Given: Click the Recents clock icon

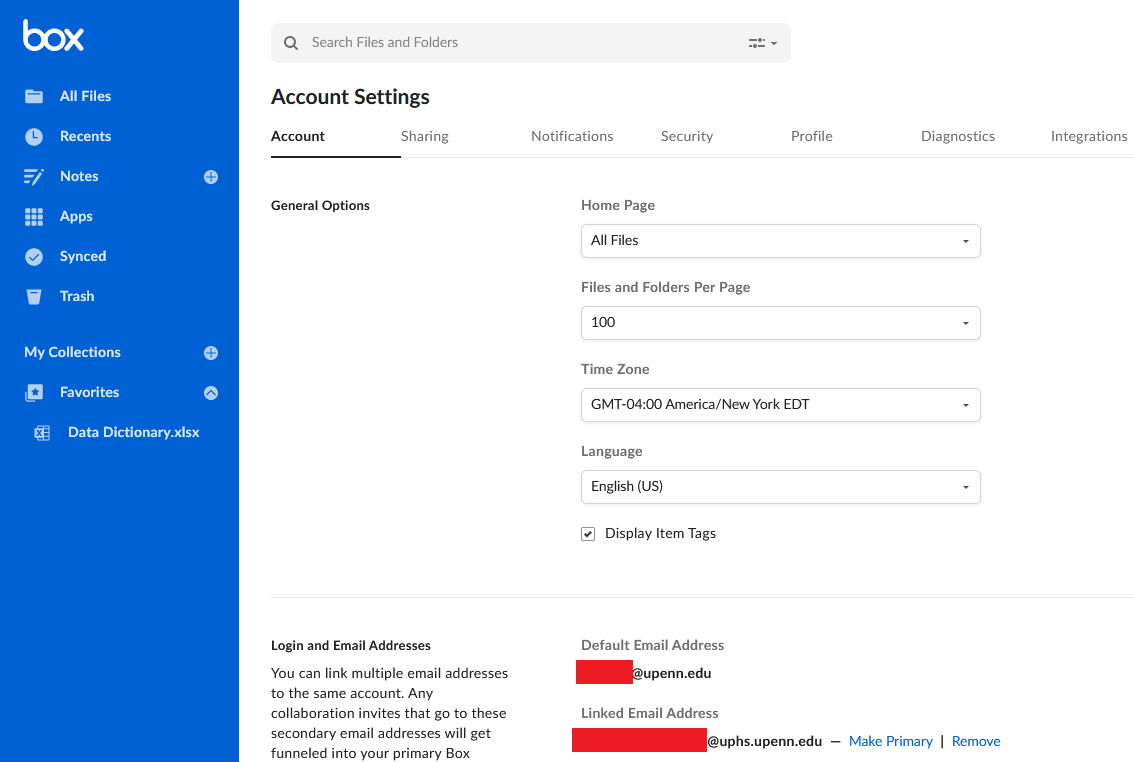Looking at the screenshot, I should (x=34, y=137).
